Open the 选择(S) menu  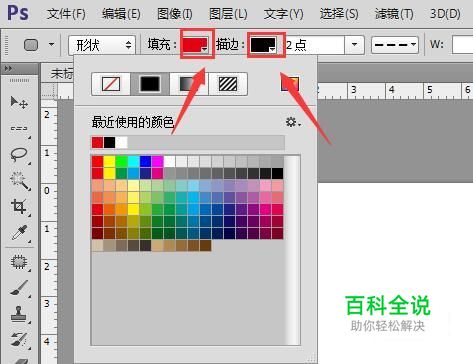[x=339, y=14]
